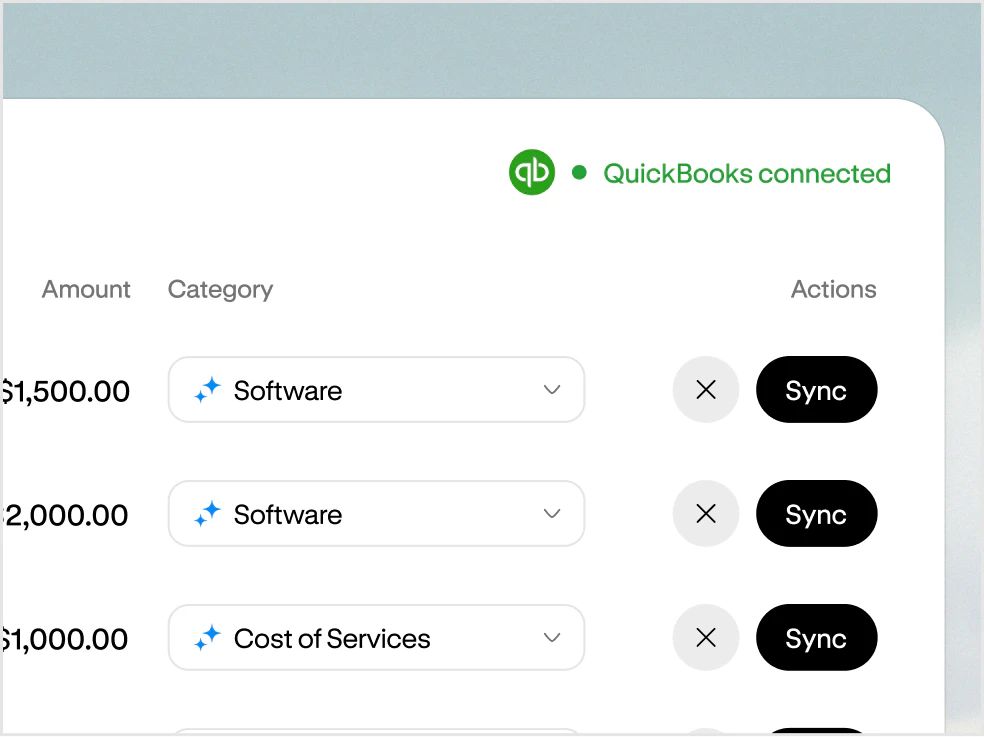The image size is (984, 737).
Task: Open the Cost of Services category dropdown
Action: point(377,637)
